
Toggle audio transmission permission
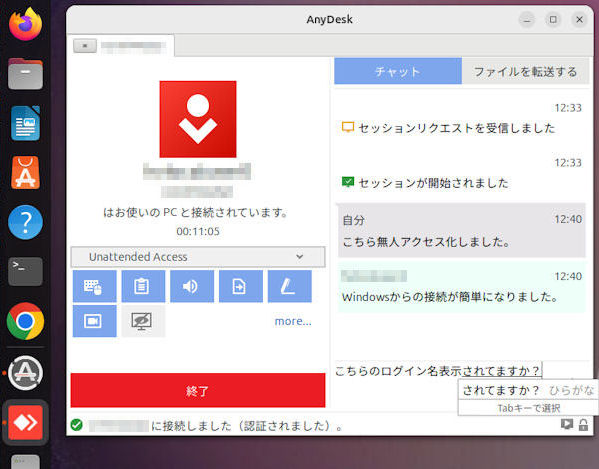tap(192, 286)
